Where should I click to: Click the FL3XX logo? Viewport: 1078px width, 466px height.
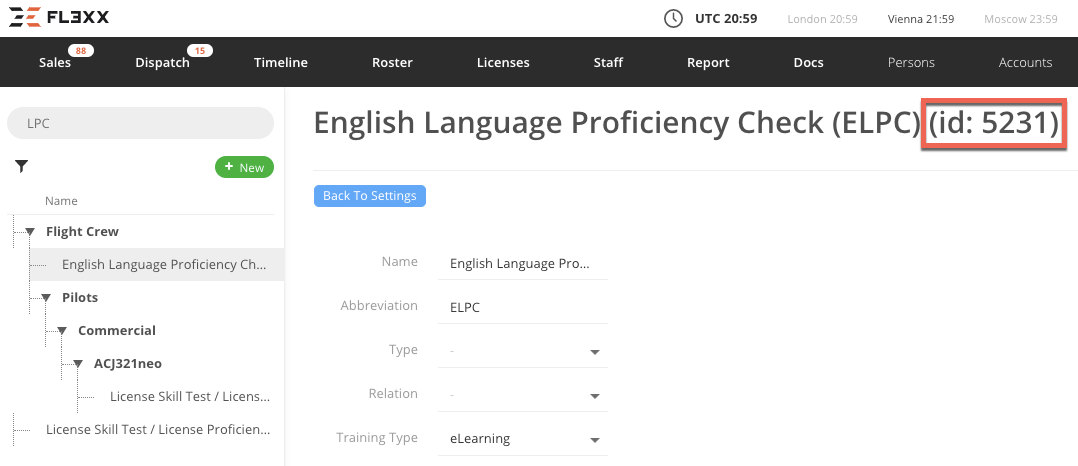pos(60,18)
